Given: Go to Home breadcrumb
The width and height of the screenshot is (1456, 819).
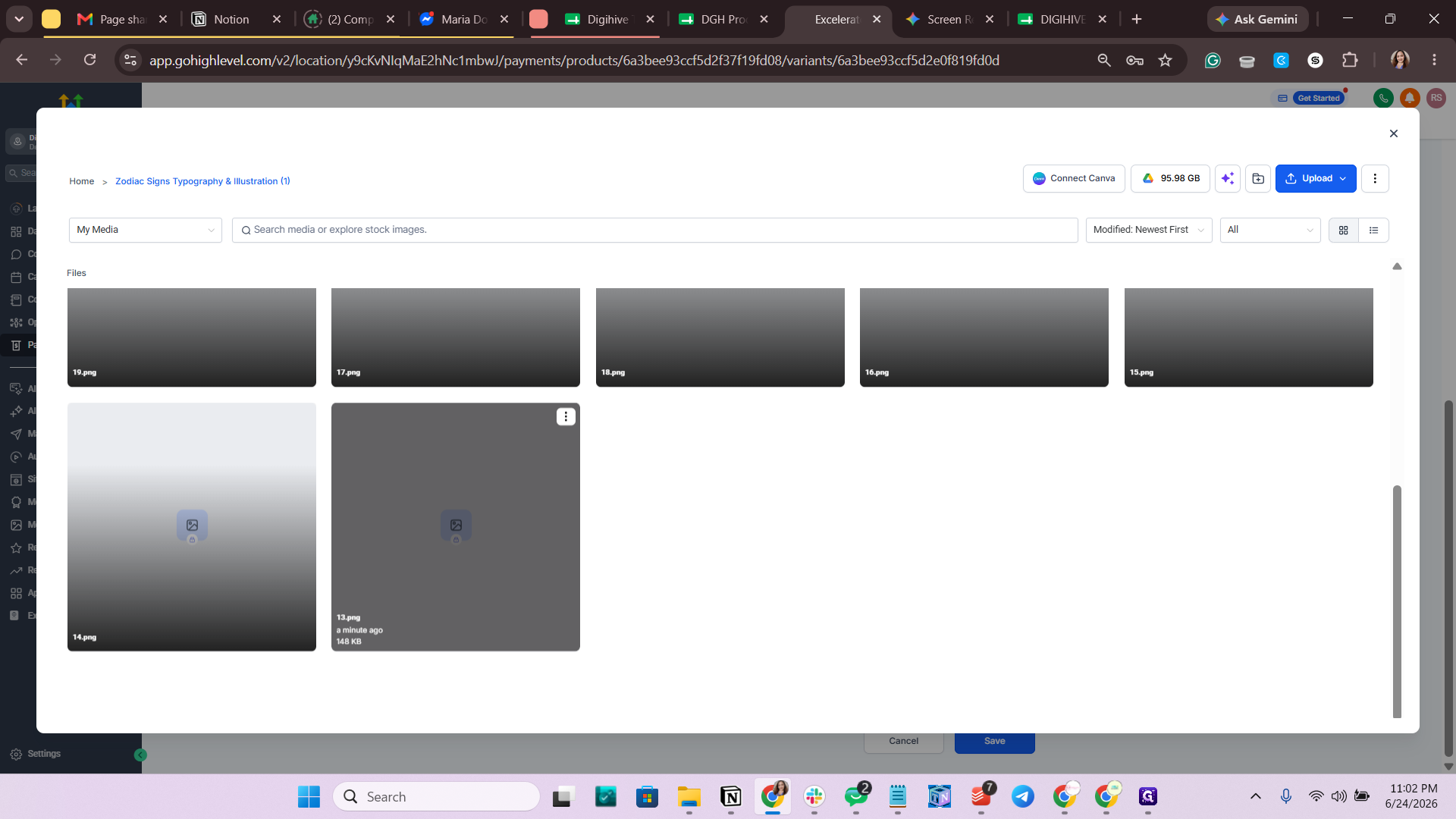Looking at the screenshot, I should 82,181.
